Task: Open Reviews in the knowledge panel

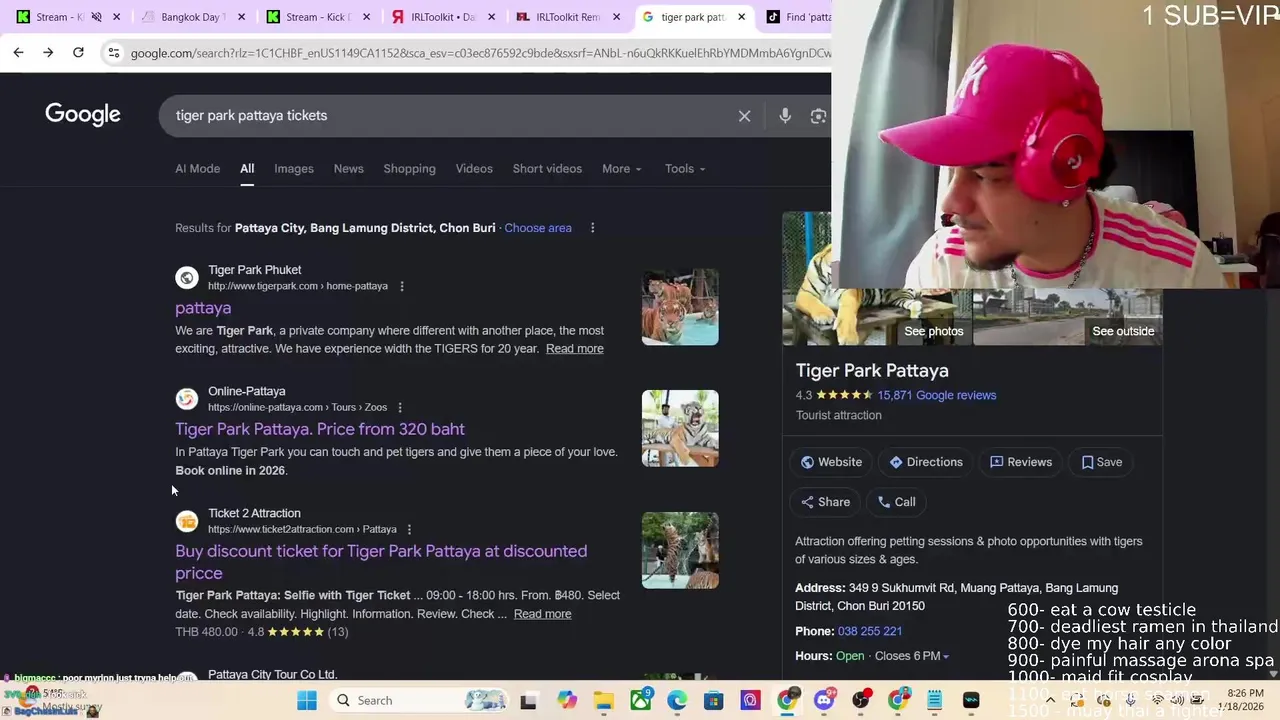Action: (x=1021, y=462)
